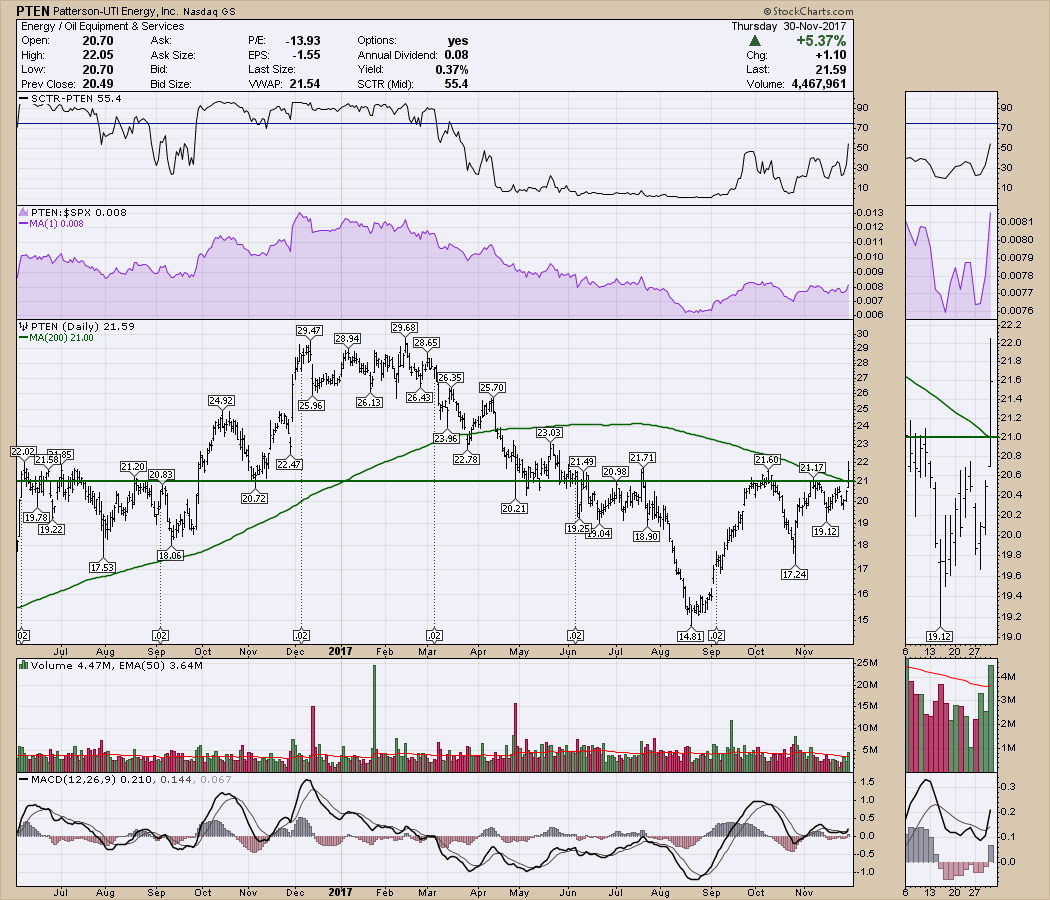The image size is (1050, 900).
Task: Click the P/E -13.93 value
Action: pyautogui.click(x=303, y=41)
